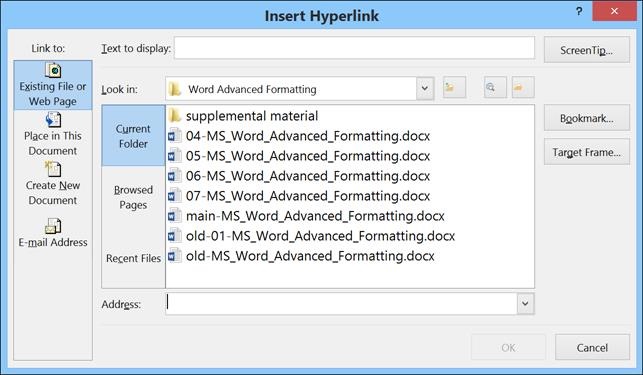Screen dimensions: 643x375
Task: Select E-mail Address link type
Action: pos(53,233)
